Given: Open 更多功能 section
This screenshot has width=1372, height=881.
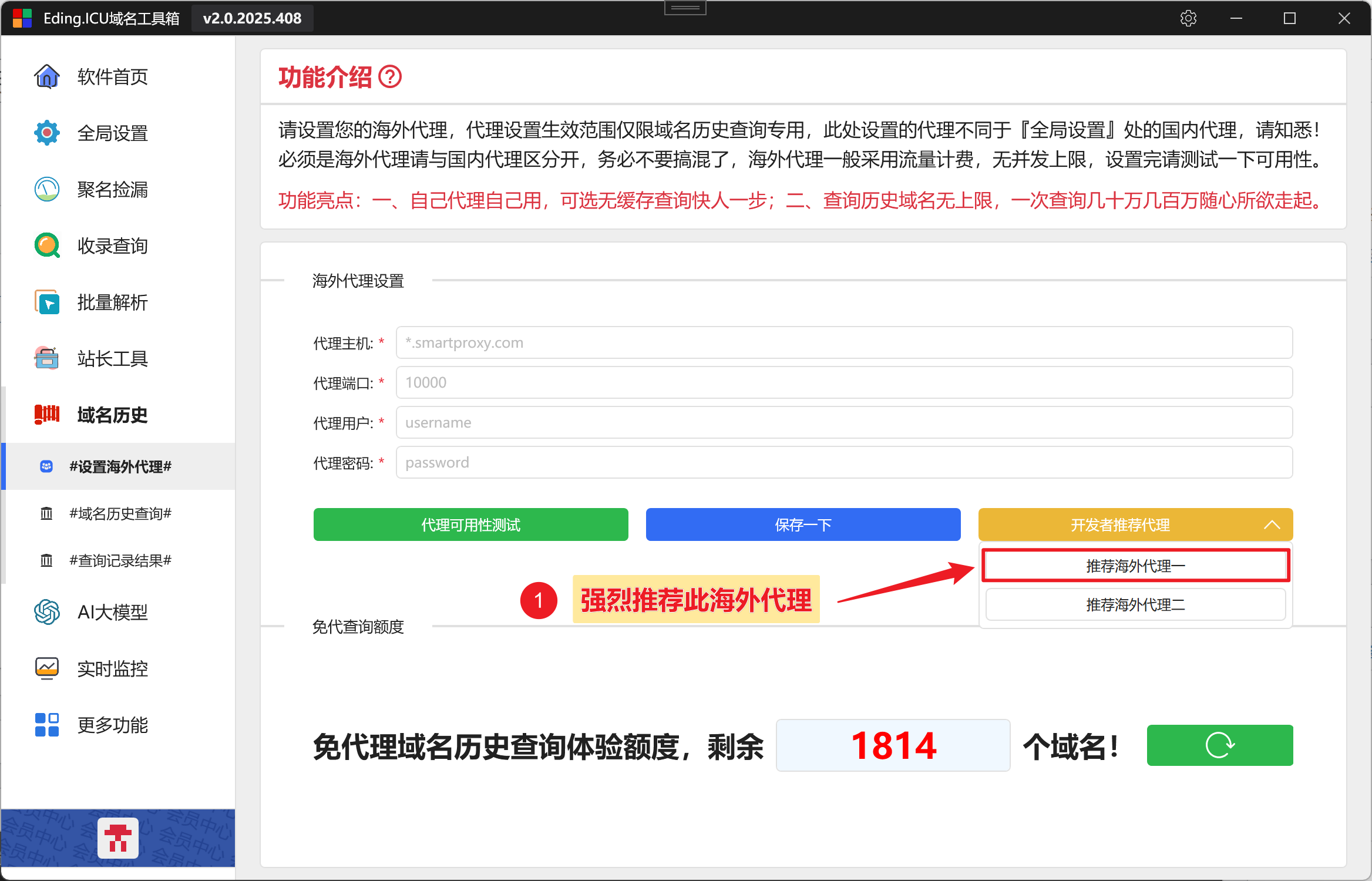Looking at the screenshot, I should (x=118, y=725).
